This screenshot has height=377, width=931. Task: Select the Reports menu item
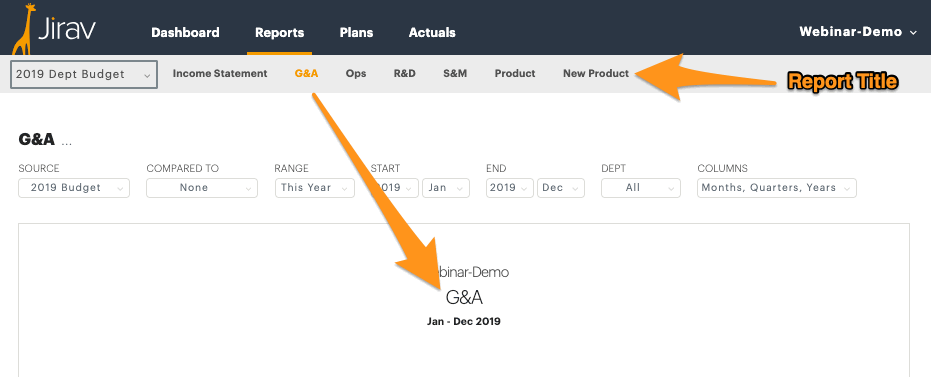pos(280,33)
